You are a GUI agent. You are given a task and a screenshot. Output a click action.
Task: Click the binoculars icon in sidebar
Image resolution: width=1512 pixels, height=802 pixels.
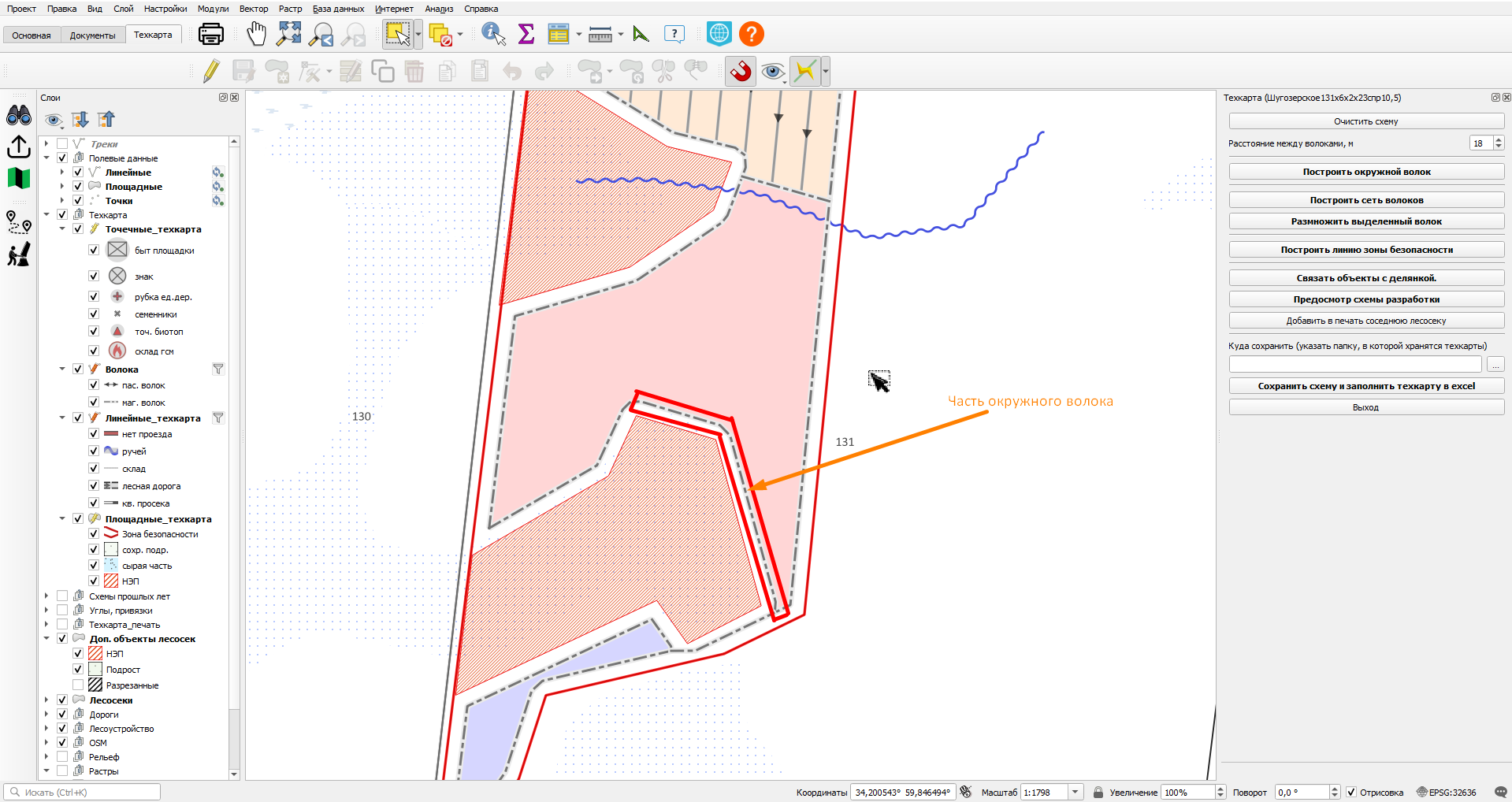point(19,116)
